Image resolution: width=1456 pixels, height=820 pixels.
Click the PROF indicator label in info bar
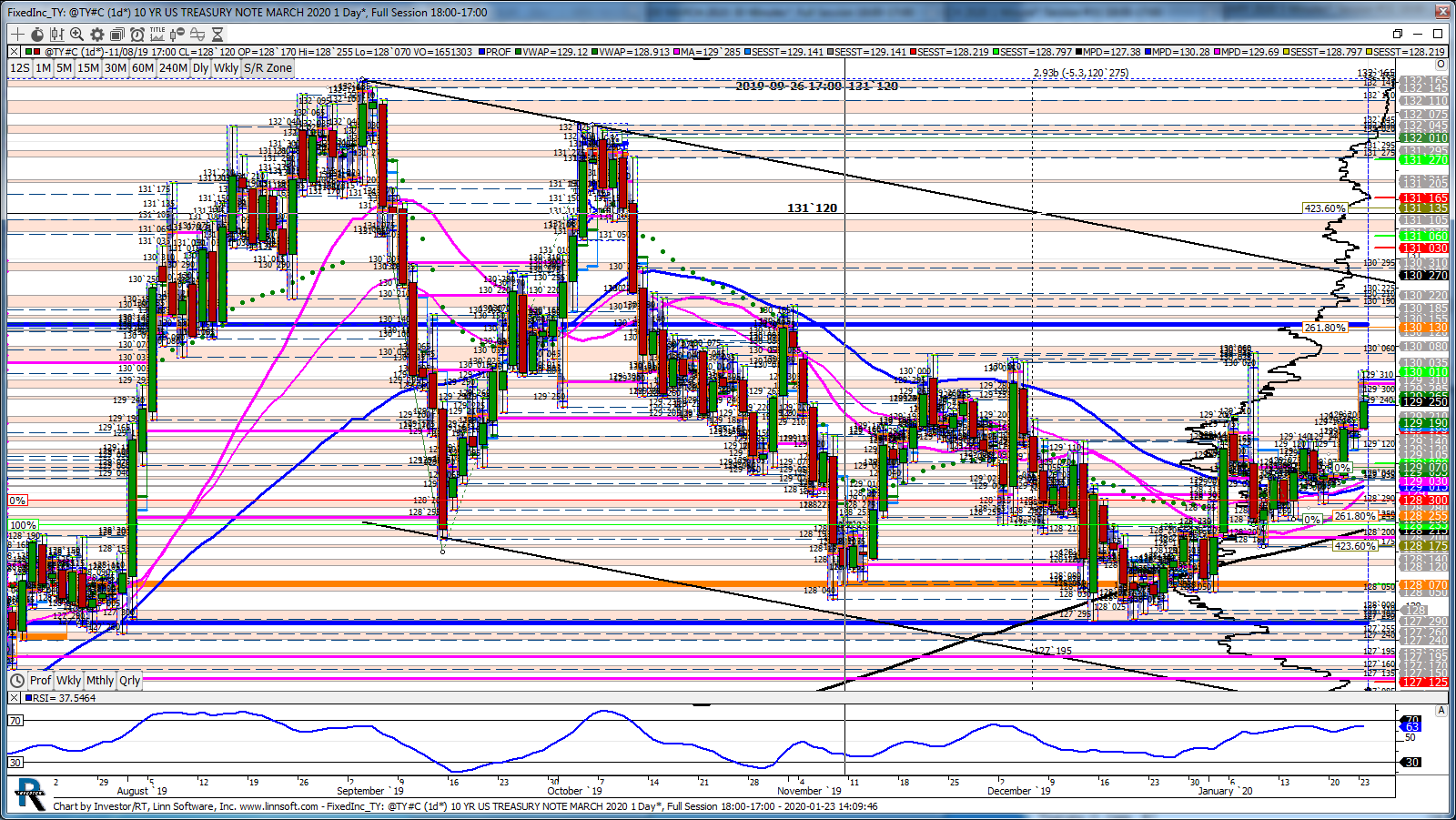494,52
